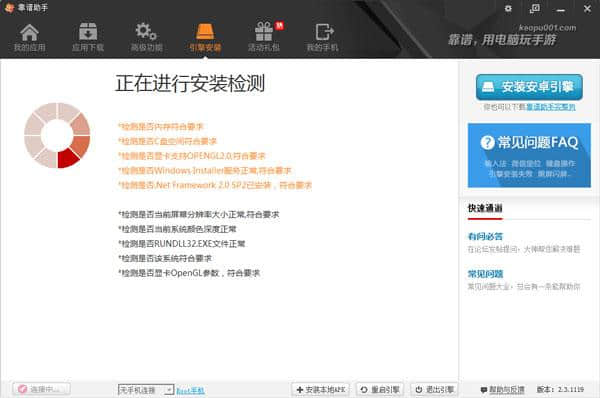The width and height of the screenshot is (600, 398).
Task: Click the mini-mode window icon in title bar
Action: (535, 8)
